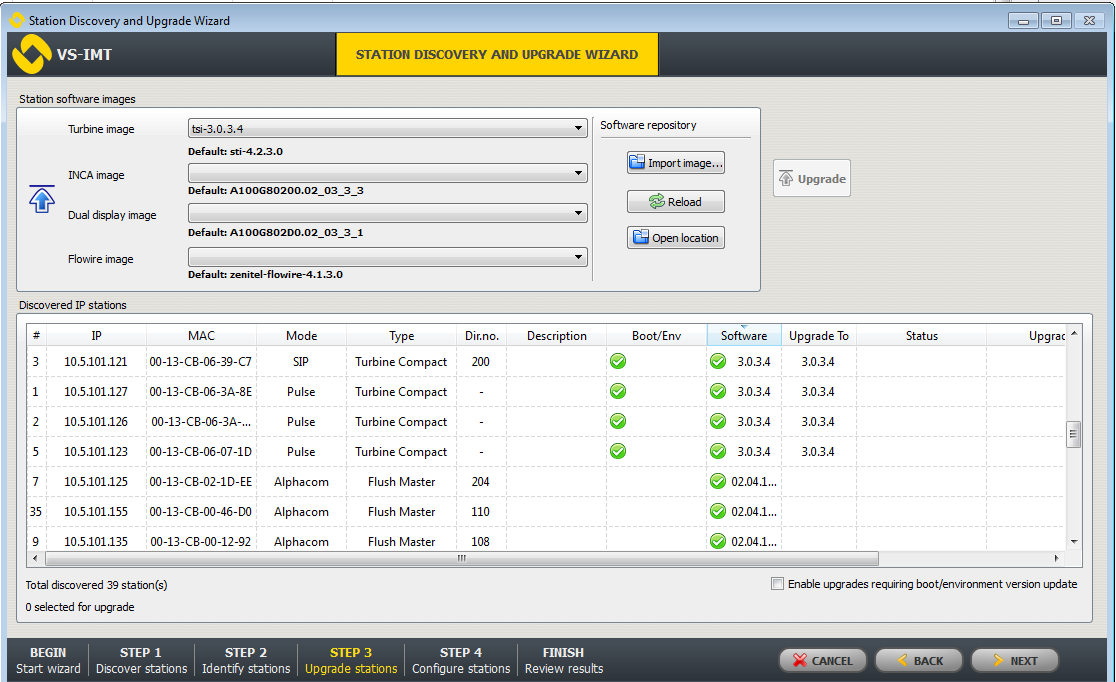Switch to Step 2 Identify stations
Screen dimensions: 1116x682
(246, 660)
